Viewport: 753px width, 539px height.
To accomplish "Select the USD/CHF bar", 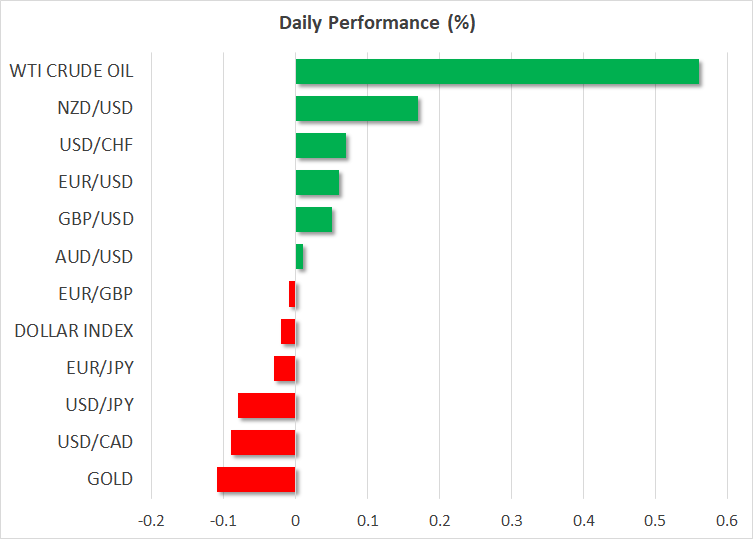I will (x=320, y=146).
